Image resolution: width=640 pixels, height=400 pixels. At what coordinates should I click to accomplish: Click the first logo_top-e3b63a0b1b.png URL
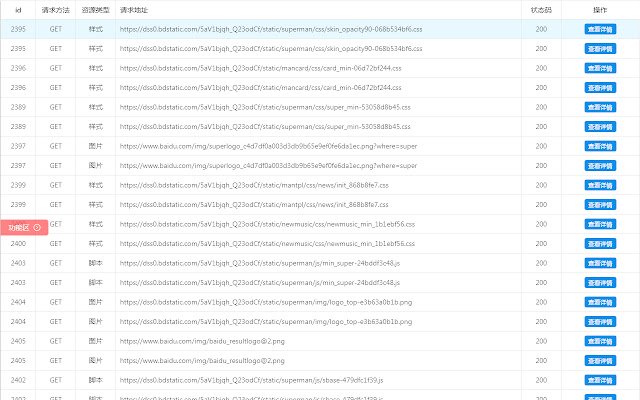click(x=266, y=302)
